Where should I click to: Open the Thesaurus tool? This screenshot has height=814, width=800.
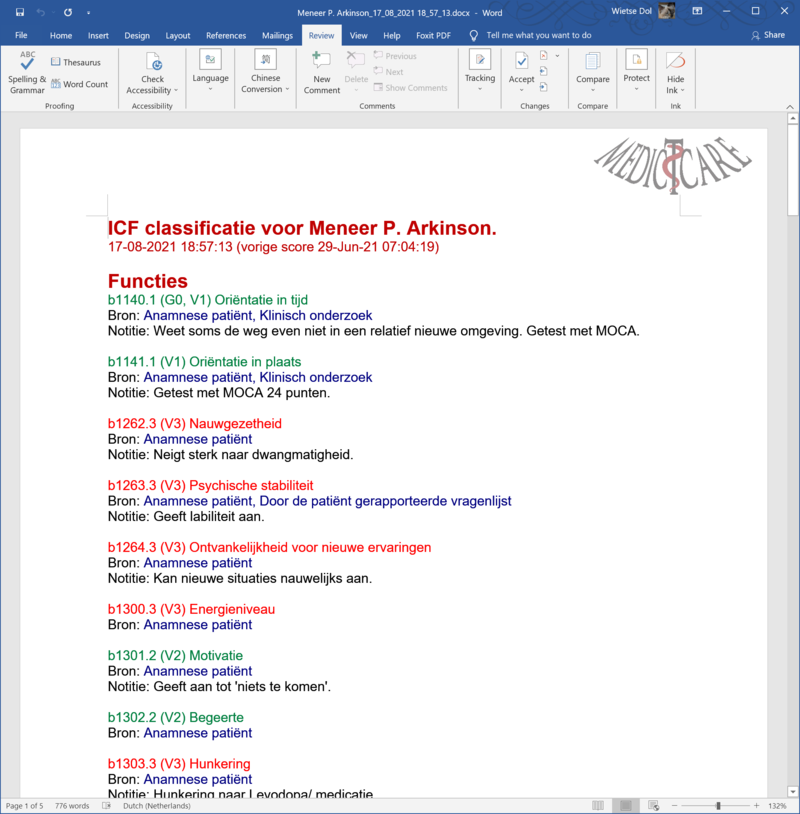click(x=75, y=62)
